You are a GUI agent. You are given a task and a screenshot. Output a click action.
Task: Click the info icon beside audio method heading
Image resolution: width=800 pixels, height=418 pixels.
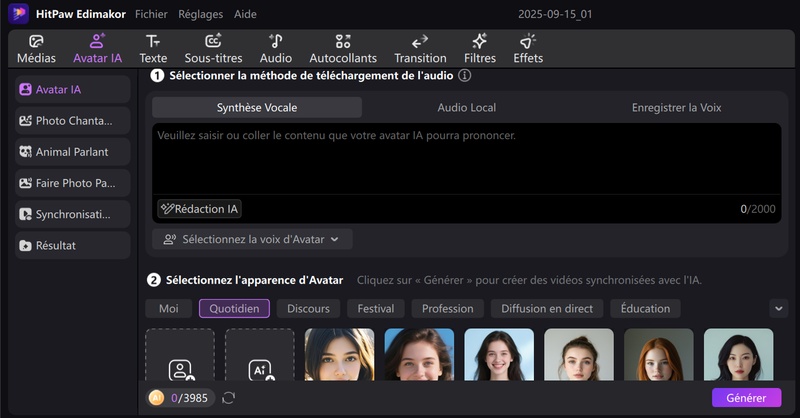pyautogui.click(x=464, y=75)
